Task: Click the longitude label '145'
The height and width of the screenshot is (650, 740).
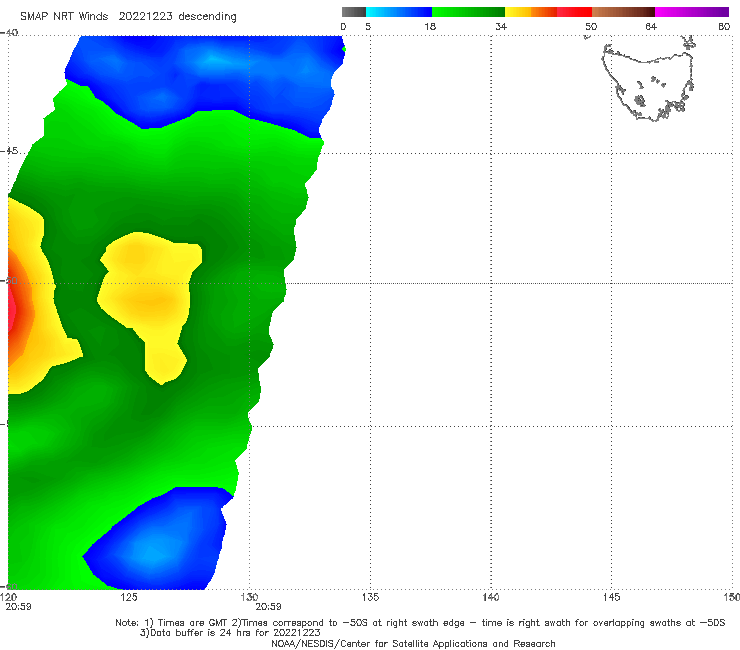Action: coord(612,597)
